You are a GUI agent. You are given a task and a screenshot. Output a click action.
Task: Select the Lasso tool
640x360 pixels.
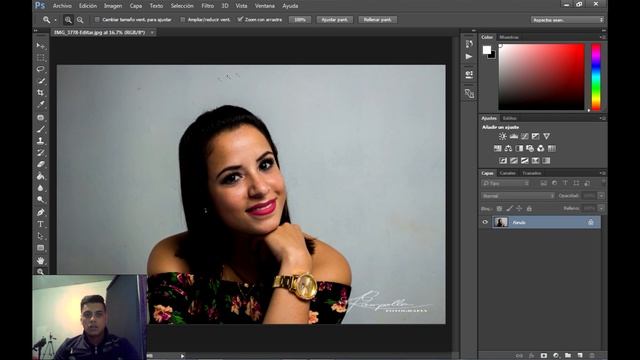[40, 69]
